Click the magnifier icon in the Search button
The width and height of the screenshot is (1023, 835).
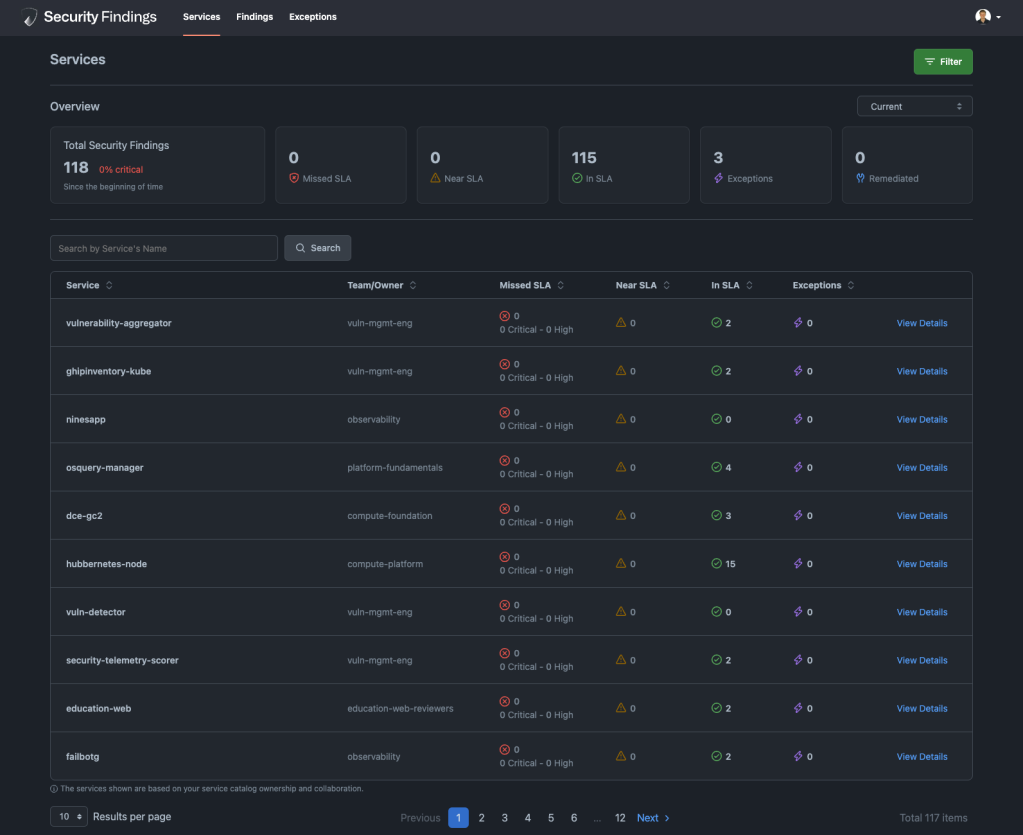[301, 247]
